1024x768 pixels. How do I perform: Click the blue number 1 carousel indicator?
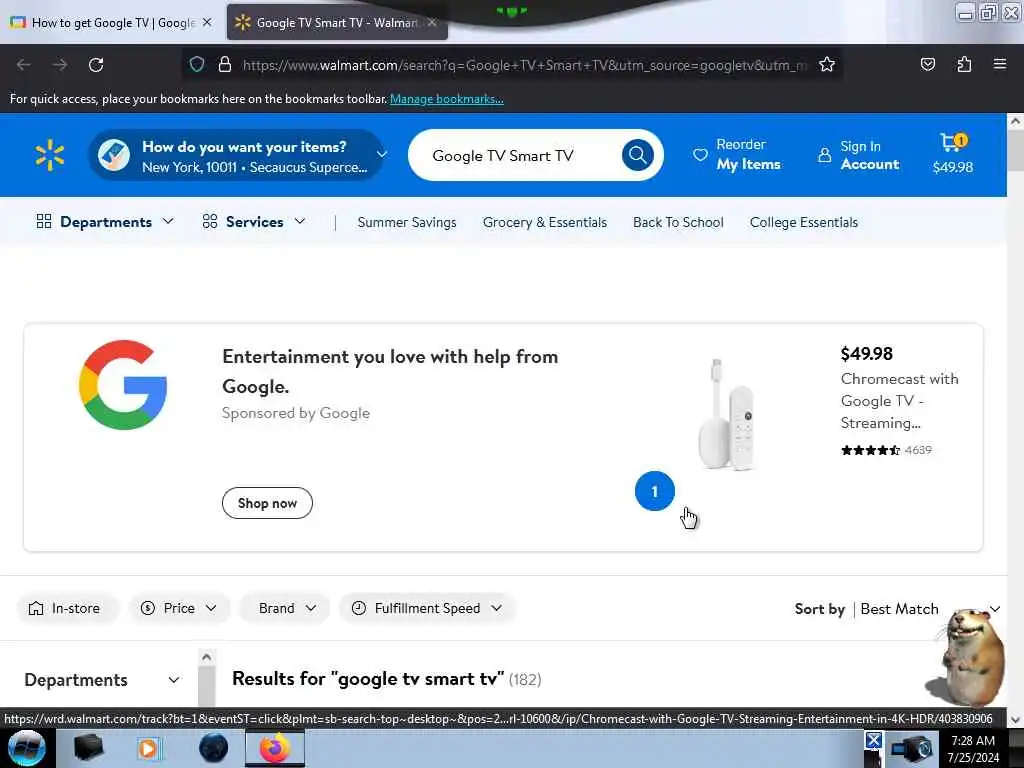(654, 491)
